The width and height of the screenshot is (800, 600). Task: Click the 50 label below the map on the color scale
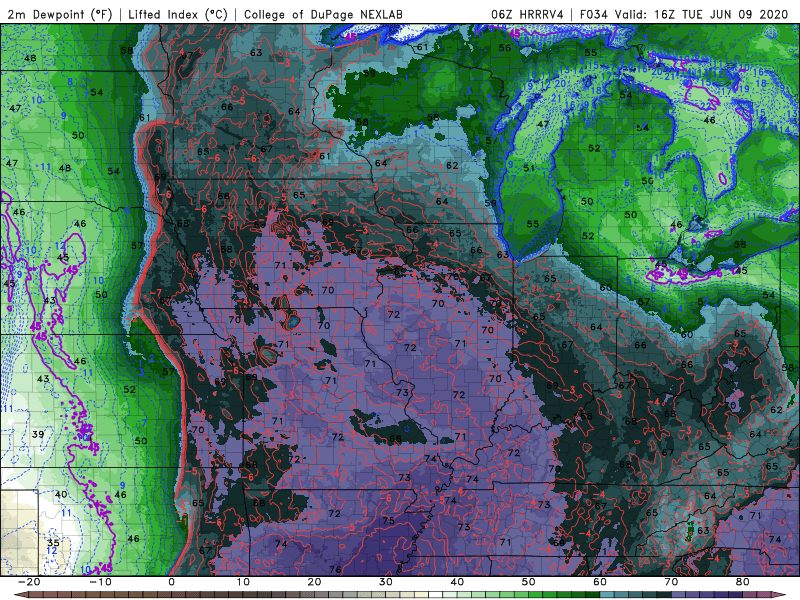(x=529, y=582)
